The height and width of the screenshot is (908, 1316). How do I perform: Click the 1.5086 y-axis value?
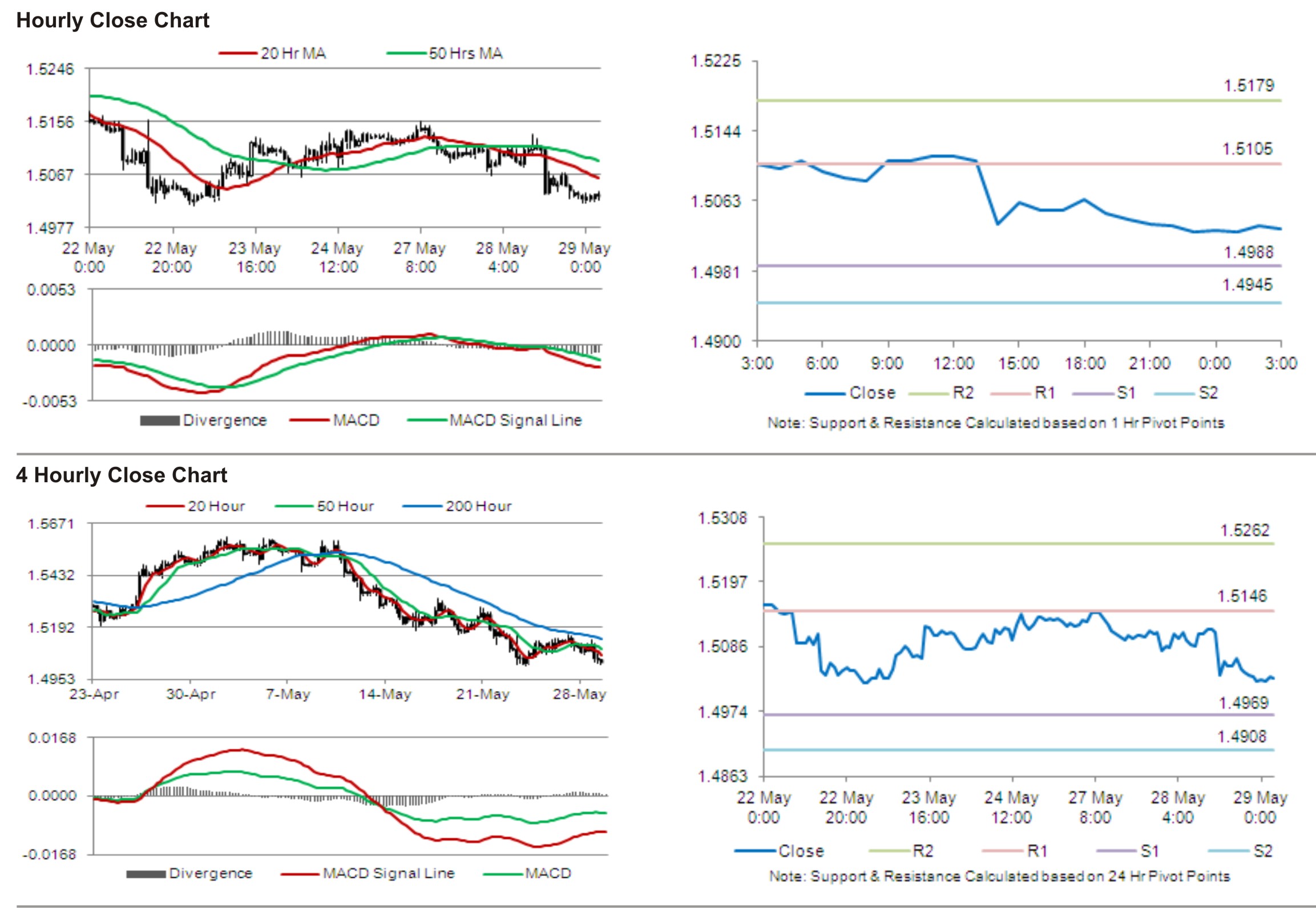pos(722,647)
